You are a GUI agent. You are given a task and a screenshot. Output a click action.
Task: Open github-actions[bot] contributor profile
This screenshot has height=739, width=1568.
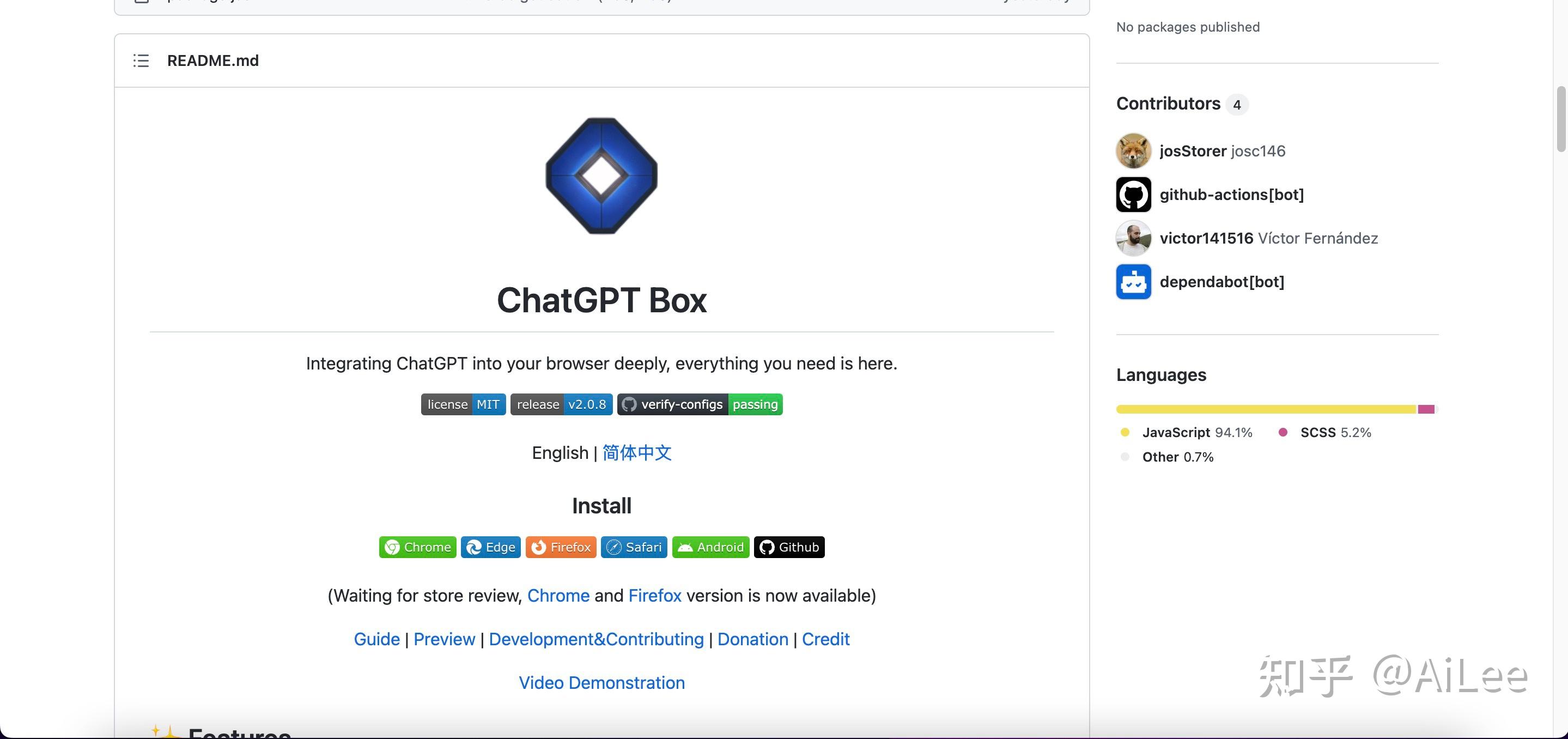tap(1231, 194)
